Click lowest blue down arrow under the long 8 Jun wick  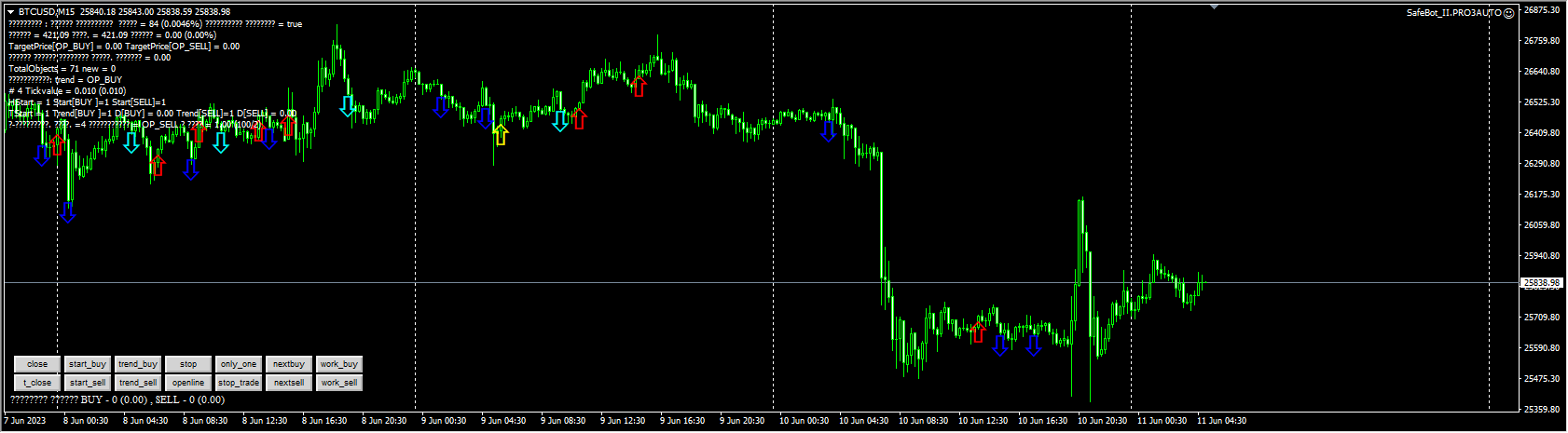point(68,211)
